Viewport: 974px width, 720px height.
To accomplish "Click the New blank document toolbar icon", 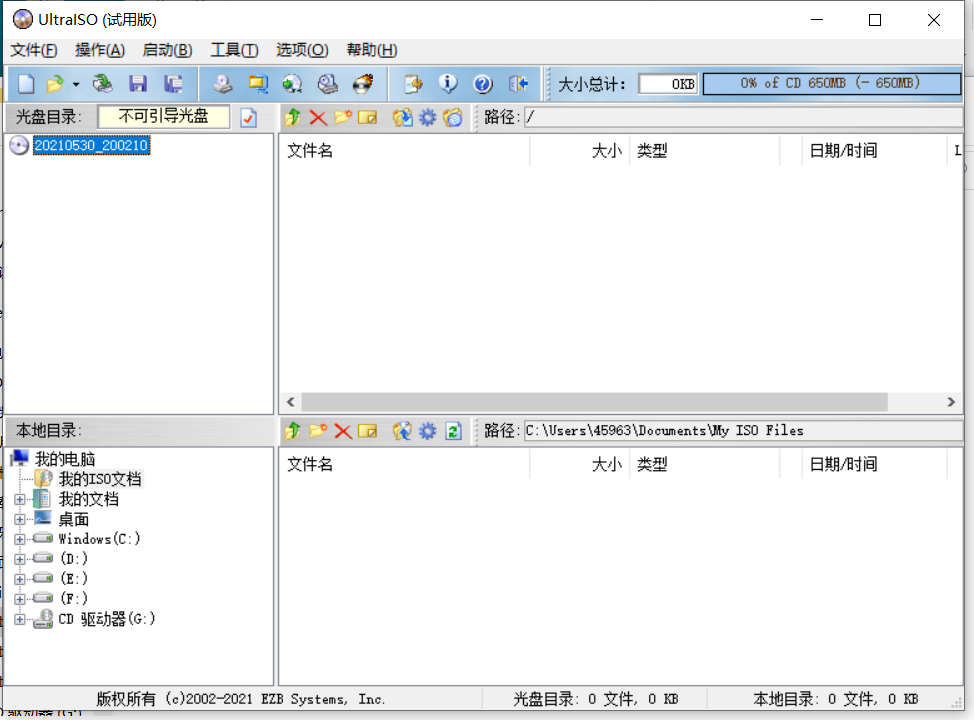I will coord(26,84).
